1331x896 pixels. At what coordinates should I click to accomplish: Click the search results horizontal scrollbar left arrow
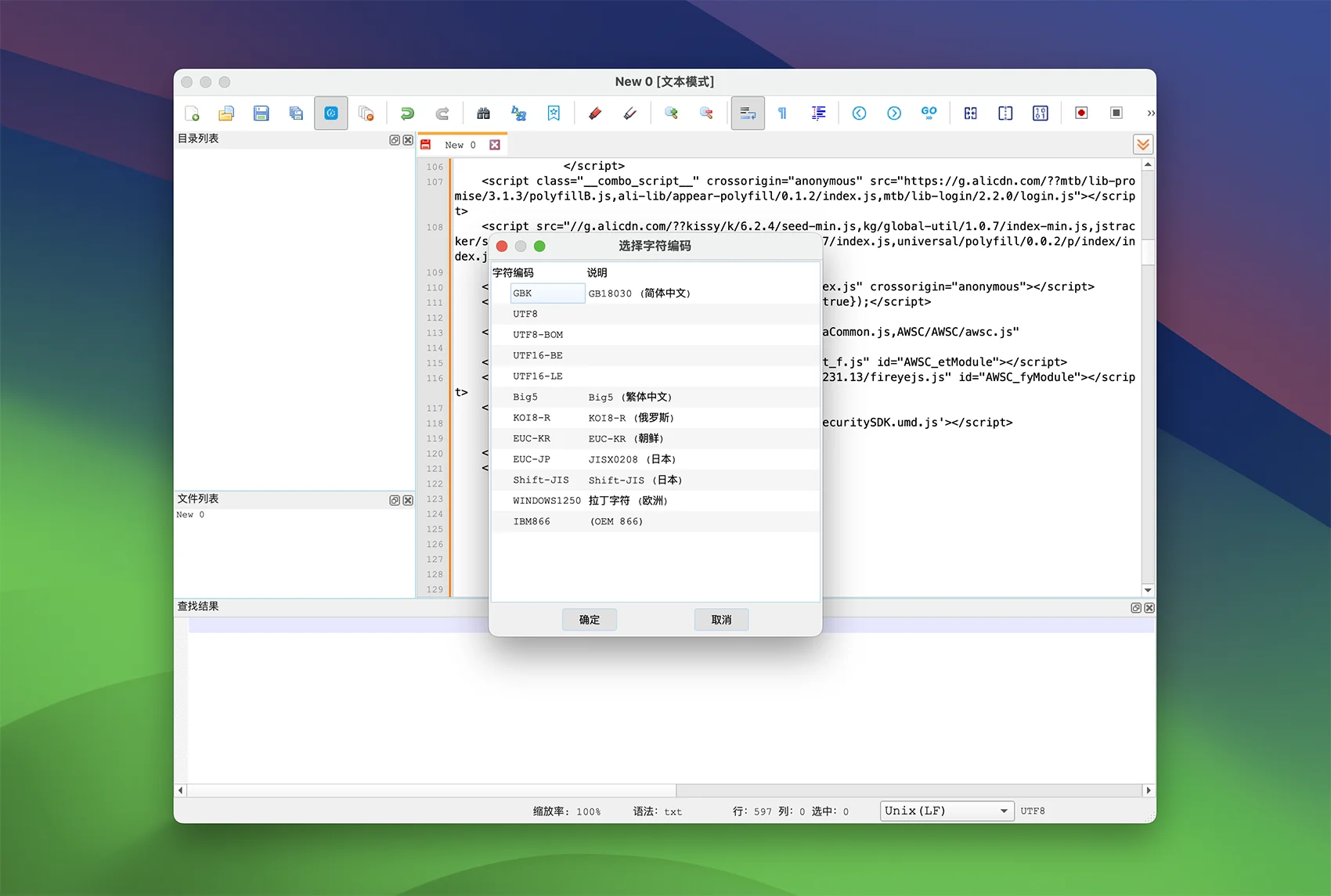[181, 790]
